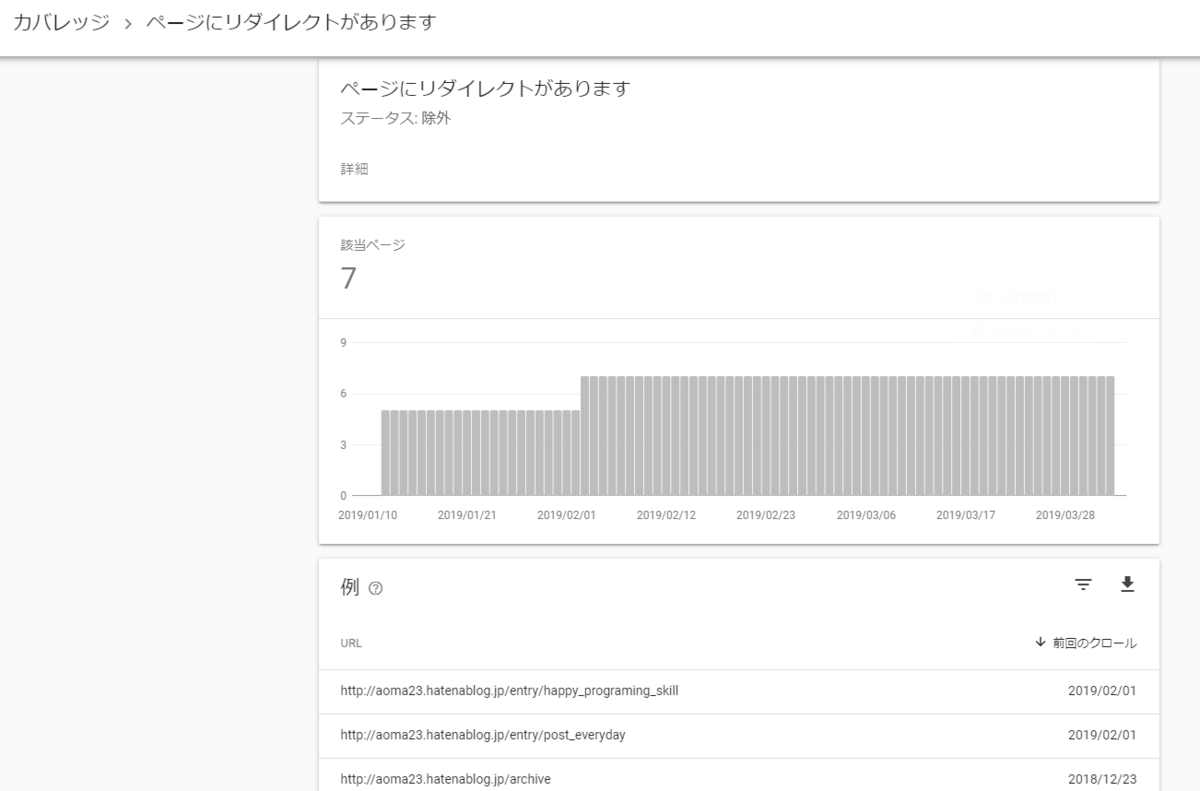Click 2019/02/12 axis label
The height and width of the screenshot is (791, 1200).
[x=665, y=516]
